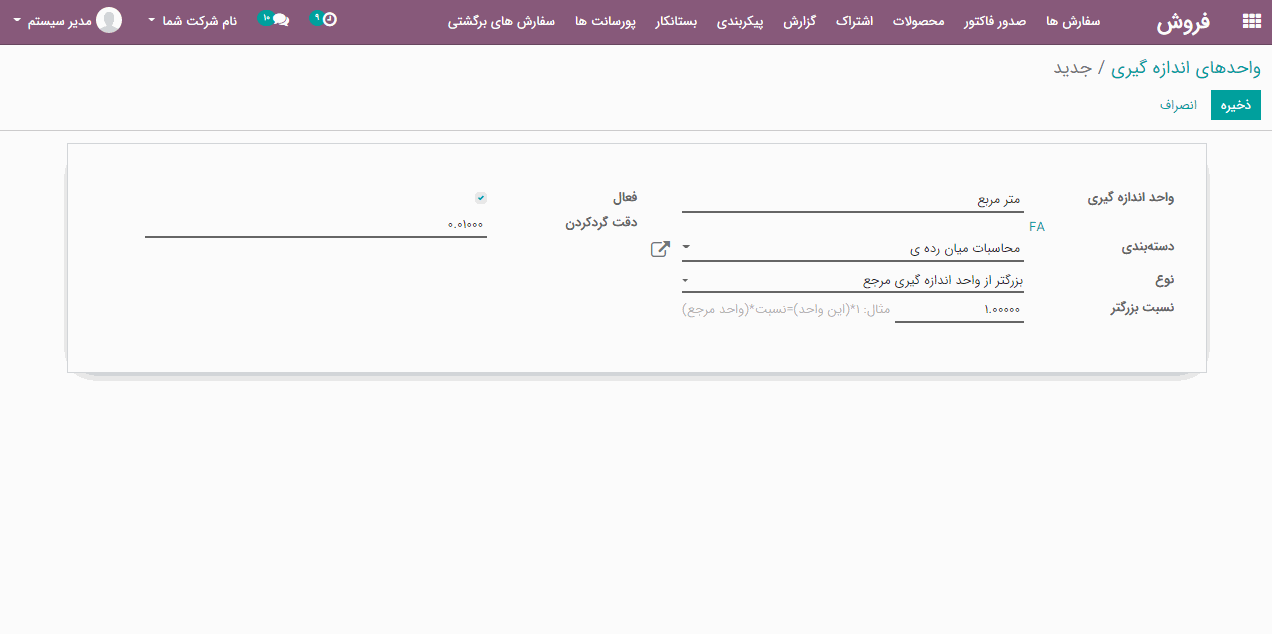The width and height of the screenshot is (1272, 634).
Task: Open the محصولات menu
Action: [x=918, y=20]
